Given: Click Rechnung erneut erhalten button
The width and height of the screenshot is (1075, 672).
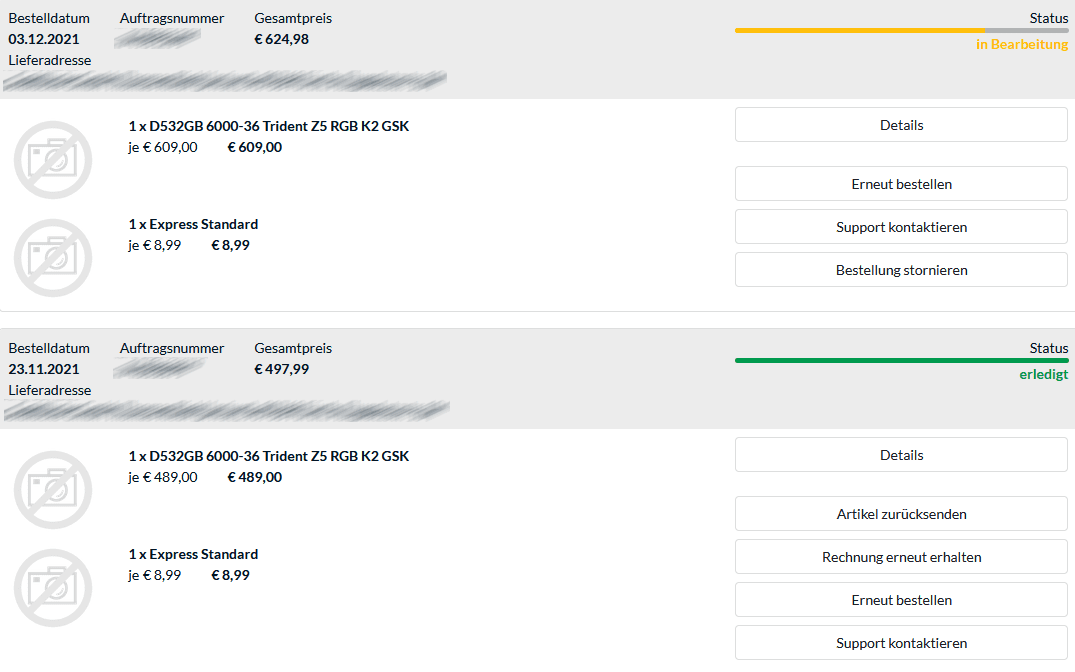Looking at the screenshot, I should coord(901,557).
